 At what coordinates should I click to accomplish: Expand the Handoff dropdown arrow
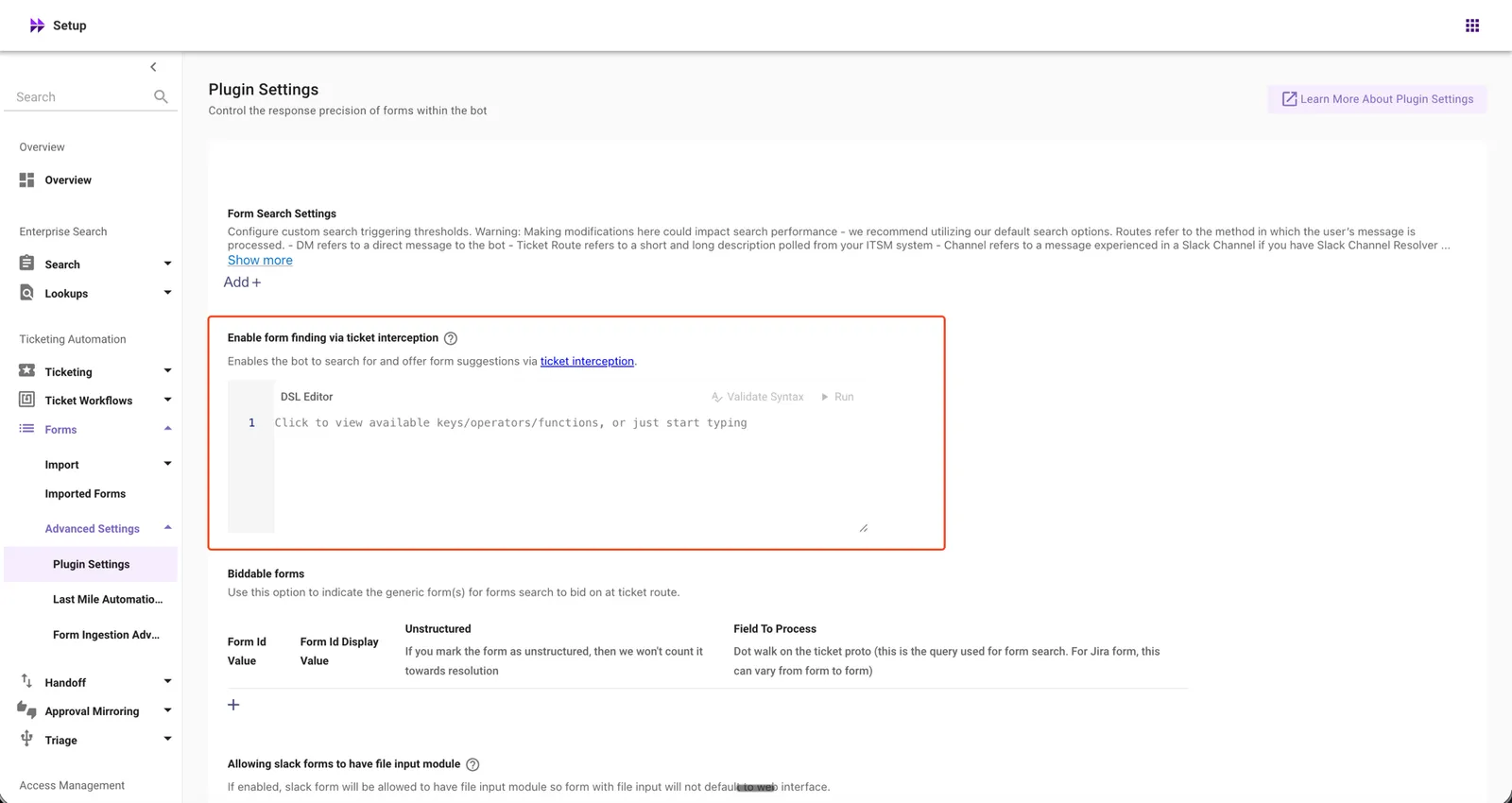coord(167,681)
